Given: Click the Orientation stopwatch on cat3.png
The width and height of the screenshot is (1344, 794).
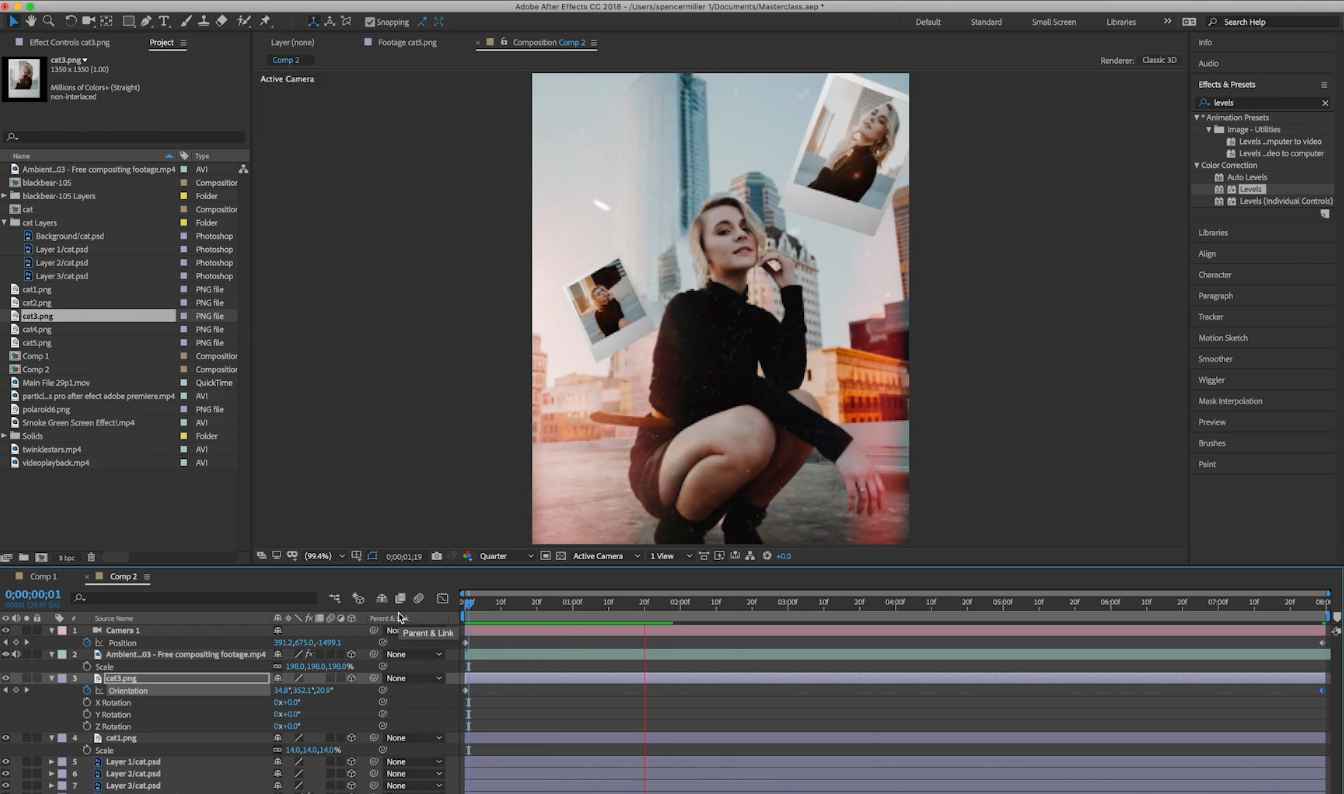Looking at the screenshot, I should 87,691.
